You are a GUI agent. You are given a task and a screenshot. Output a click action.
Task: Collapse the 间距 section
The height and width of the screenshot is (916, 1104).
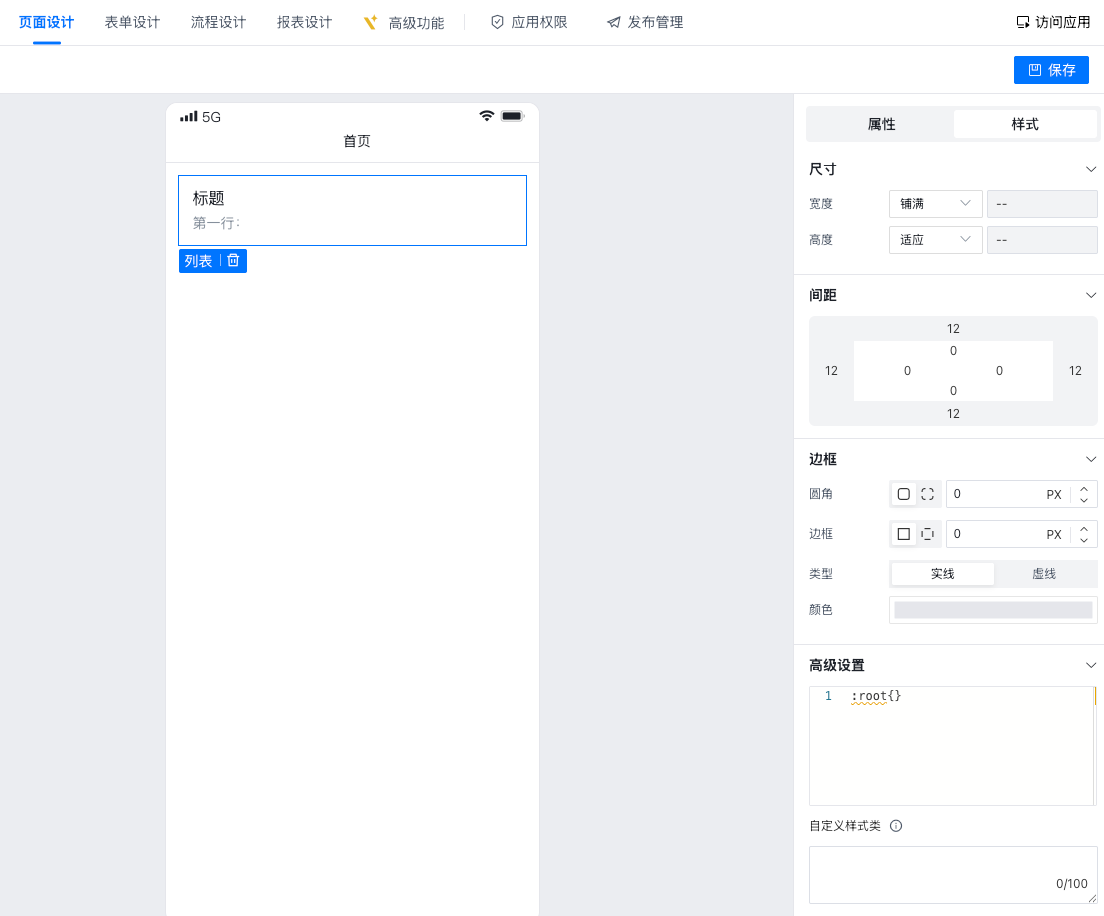tap(1091, 295)
